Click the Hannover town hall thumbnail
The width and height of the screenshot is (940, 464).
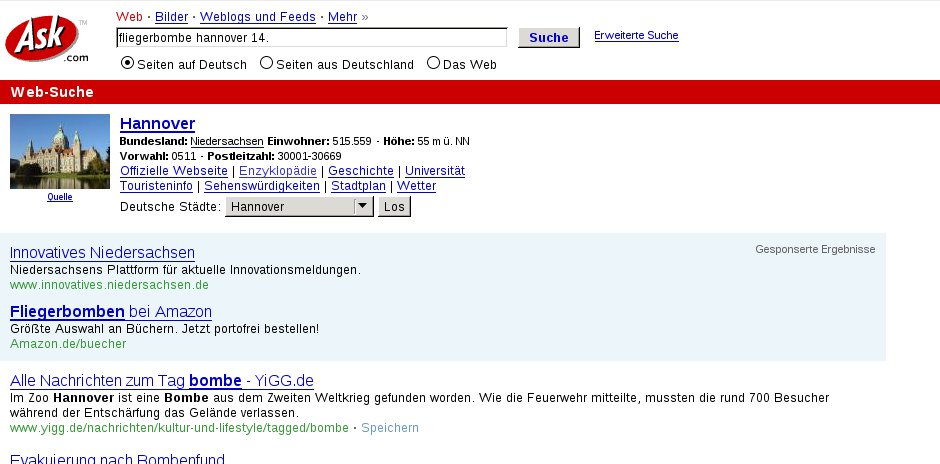click(x=60, y=152)
